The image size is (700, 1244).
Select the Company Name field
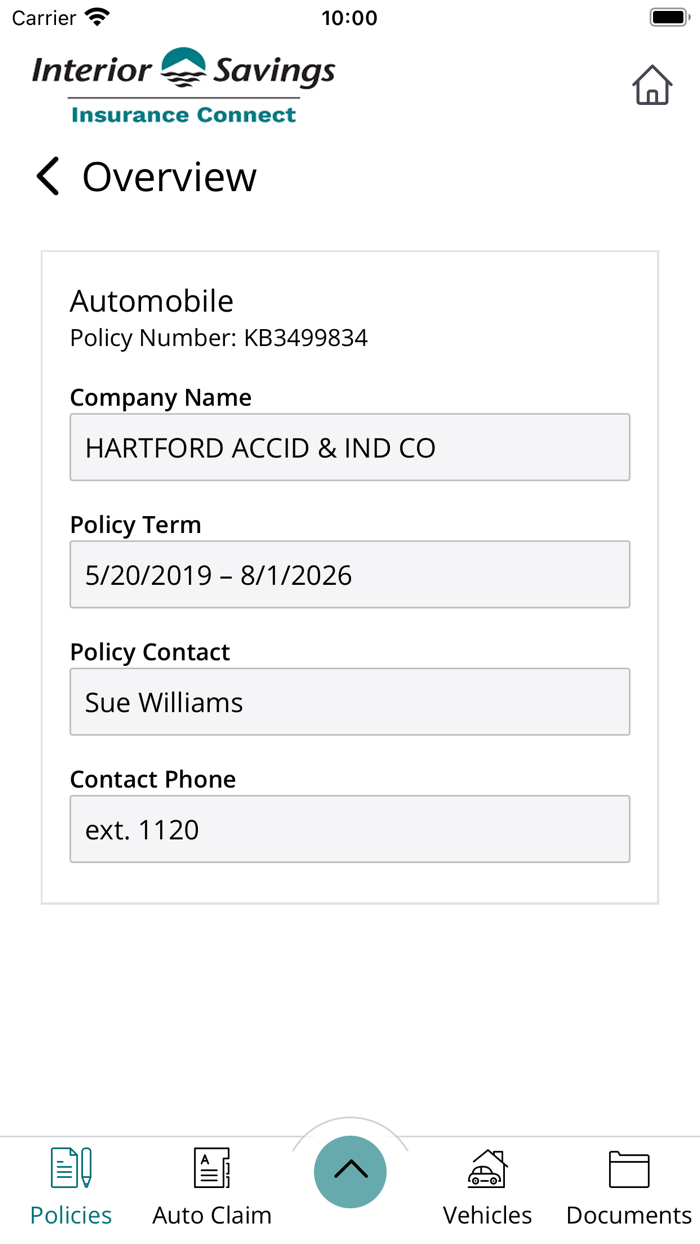point(350,447)
